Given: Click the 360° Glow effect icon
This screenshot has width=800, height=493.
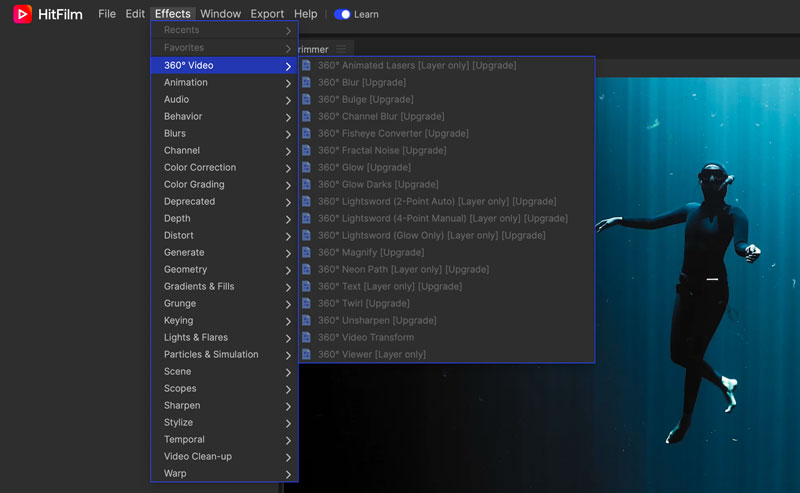Looking at the screenshot, I should pos(307,167).
